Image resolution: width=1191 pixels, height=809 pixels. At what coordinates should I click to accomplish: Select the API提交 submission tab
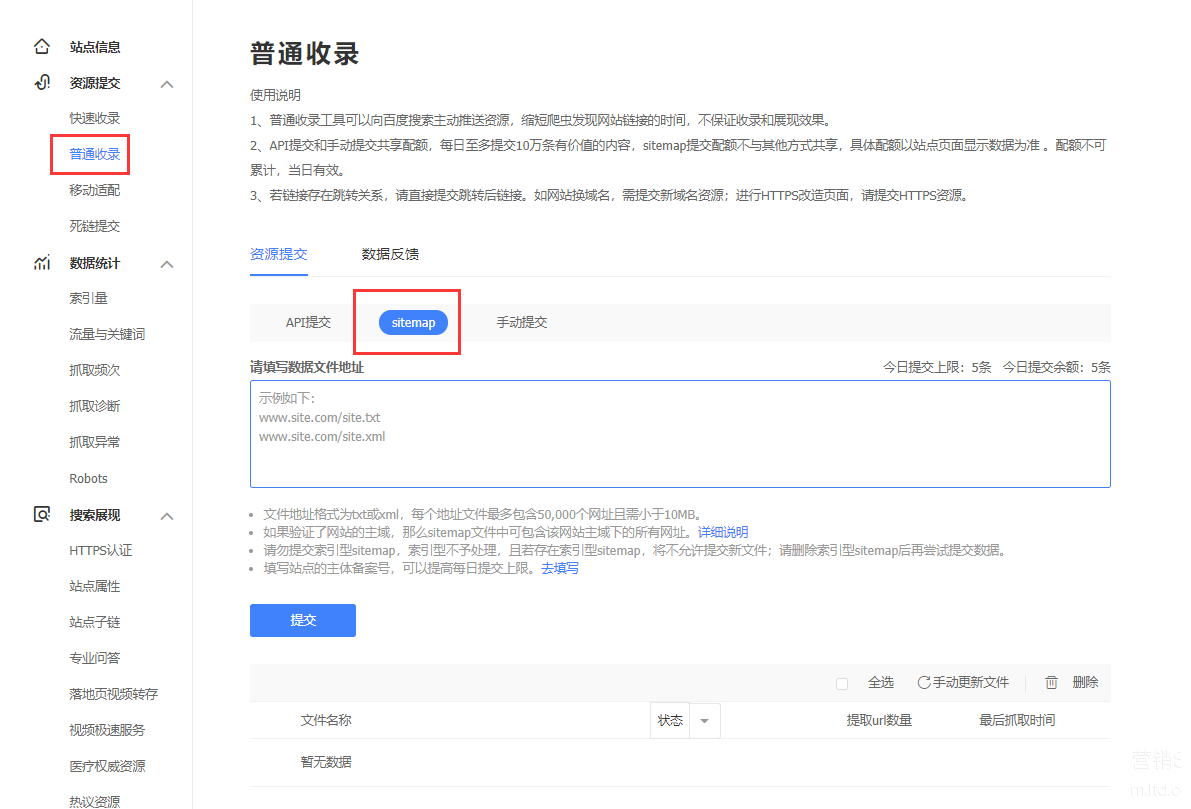(308, 322)
